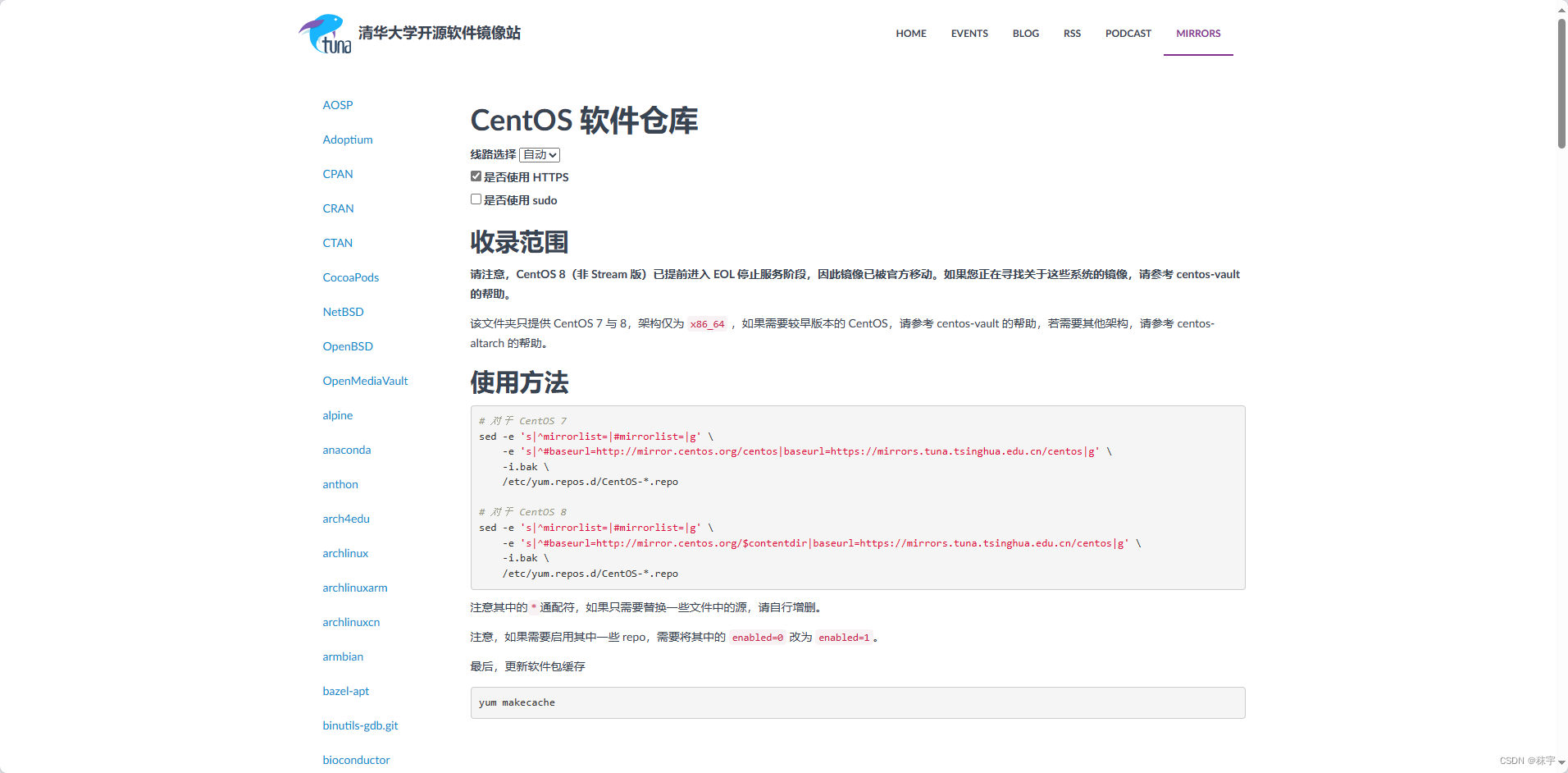This screenshot has height=773, width=1568.
Task: Open the alpine sidebar link
Action: click(338, 415)
